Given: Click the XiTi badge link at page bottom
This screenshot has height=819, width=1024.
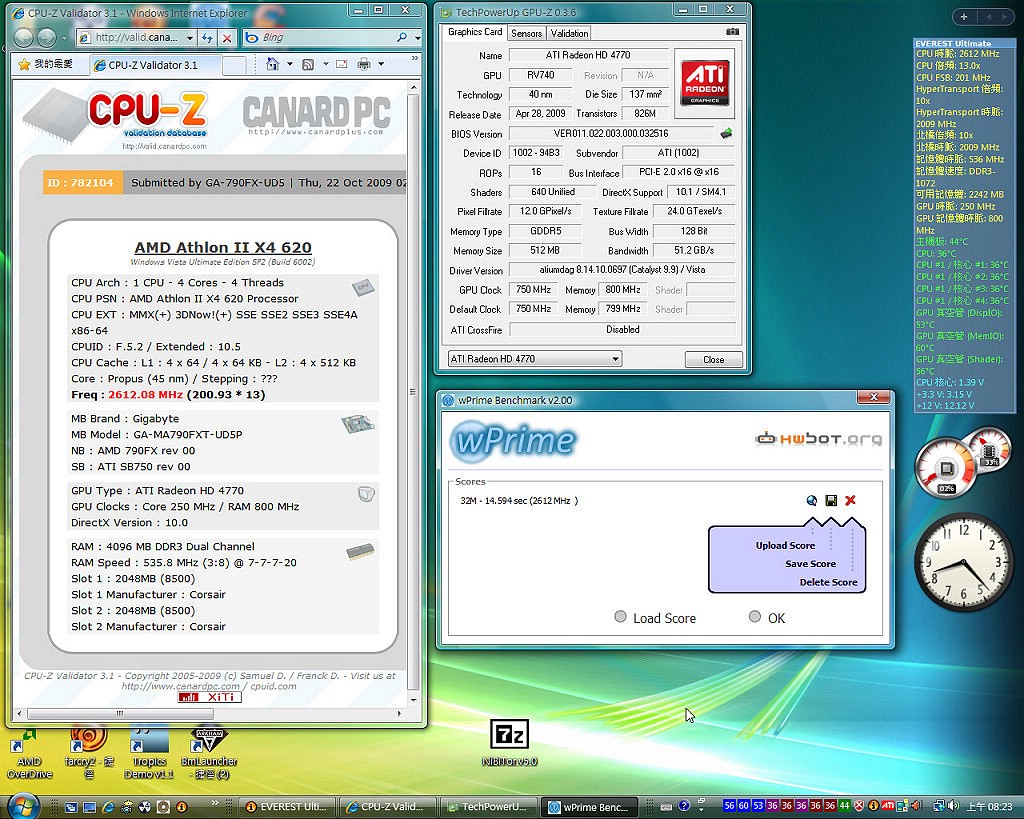Looking at the screenshot, I should point(210,697).
